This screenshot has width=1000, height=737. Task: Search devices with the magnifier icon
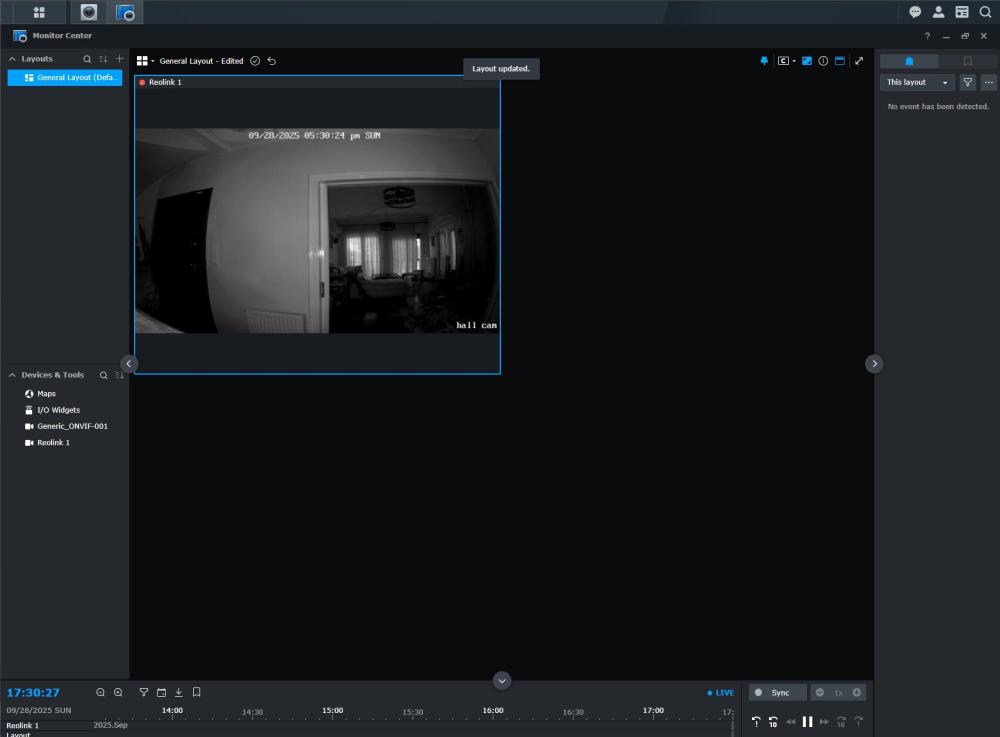click(103, 375)
